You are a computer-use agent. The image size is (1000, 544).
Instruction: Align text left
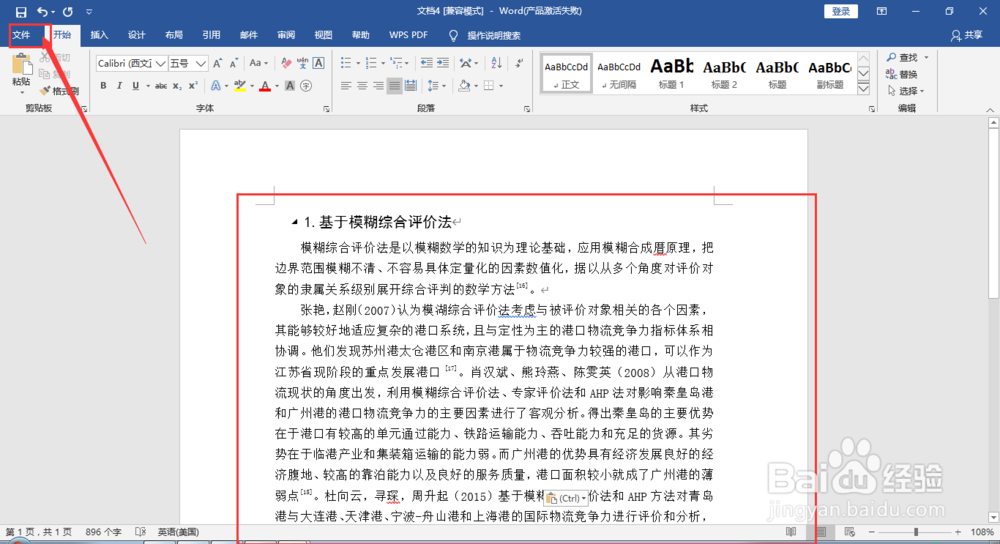(x=346, y=85)
